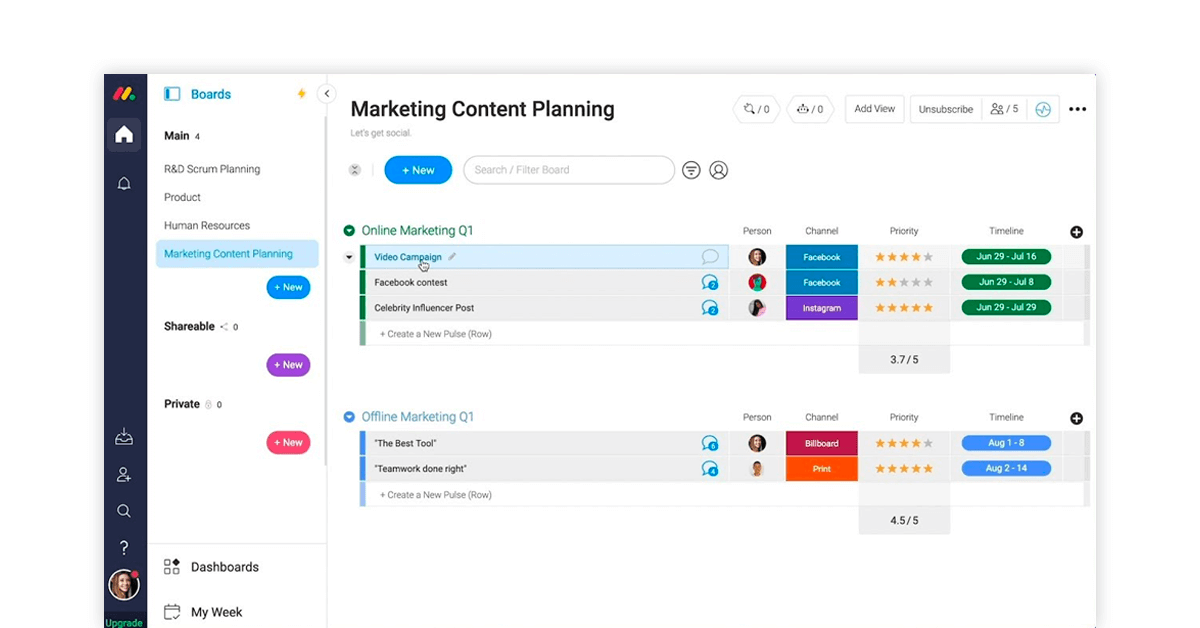Open Celebrity Influencer Post's updates bubble

(710, 308)
